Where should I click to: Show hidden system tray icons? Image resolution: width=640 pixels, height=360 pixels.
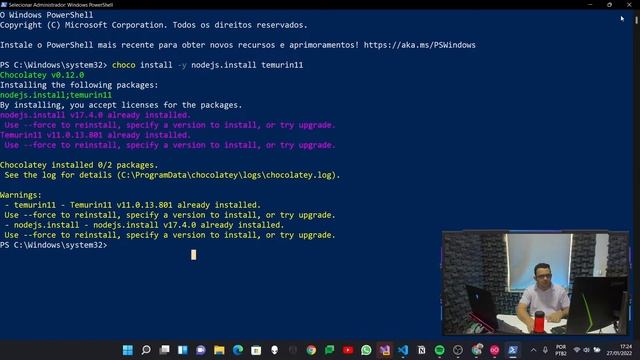[x=533, y=350]
